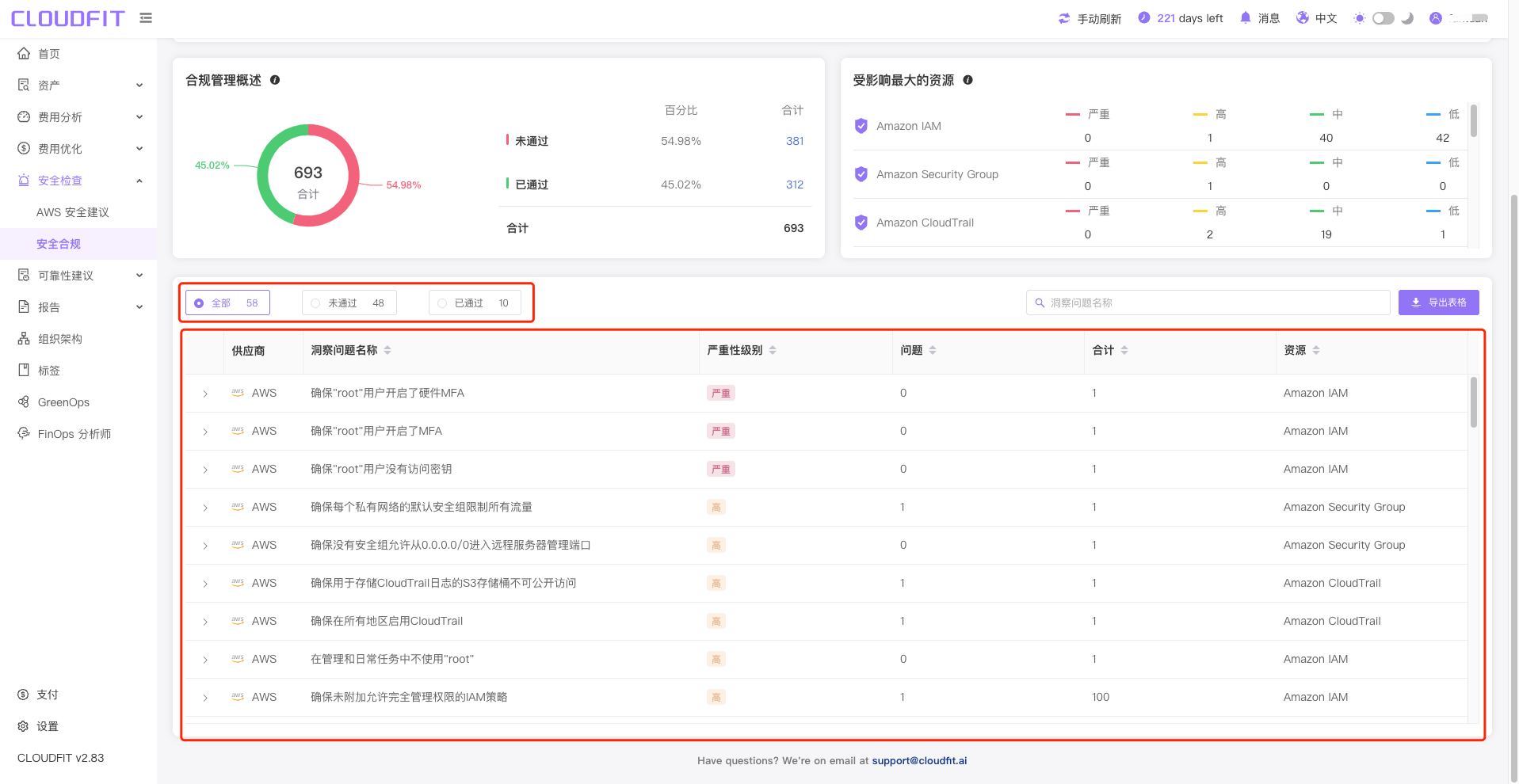Screen dimensions: 1519x784
Task: Open 标签 menu item
Action: pos(49,371)
